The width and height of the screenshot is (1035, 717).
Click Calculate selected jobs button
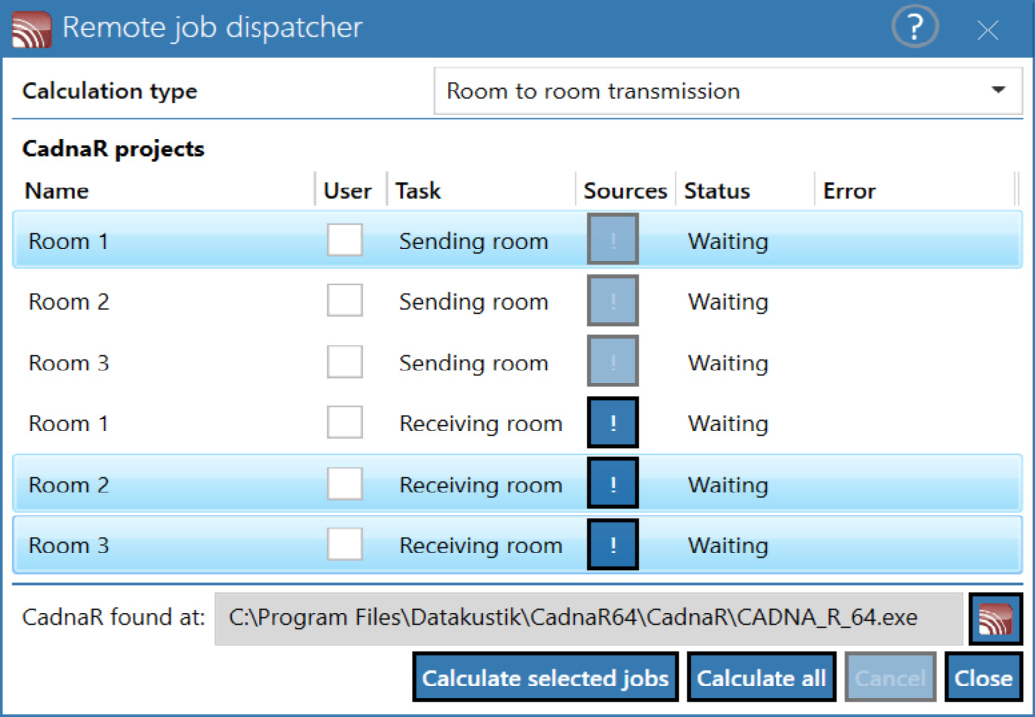[545, 677]
